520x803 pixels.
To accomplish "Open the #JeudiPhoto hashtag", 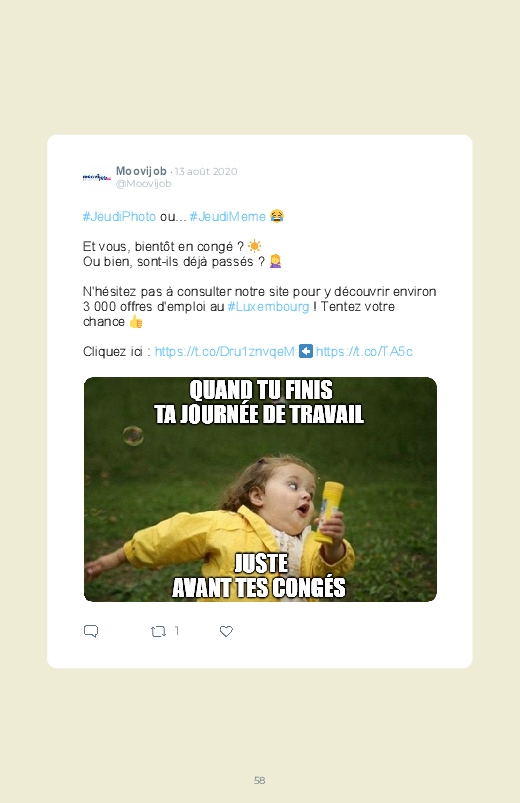I will pos(119,217).
